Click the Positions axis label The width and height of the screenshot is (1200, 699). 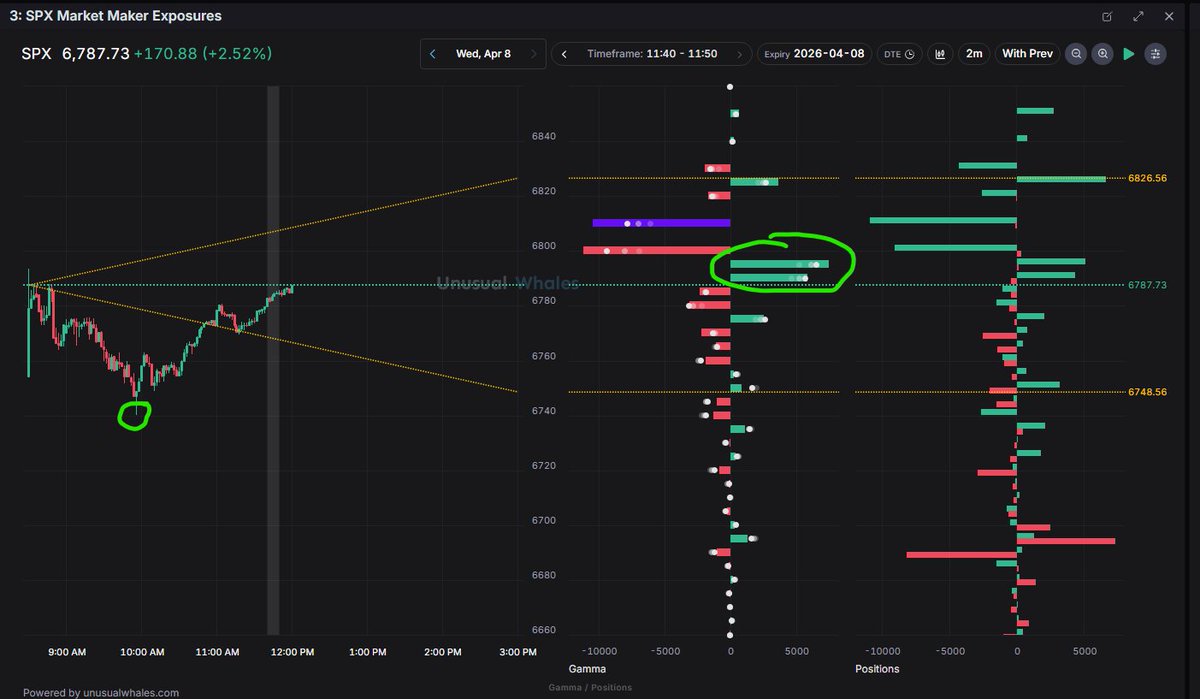point(877,668)
